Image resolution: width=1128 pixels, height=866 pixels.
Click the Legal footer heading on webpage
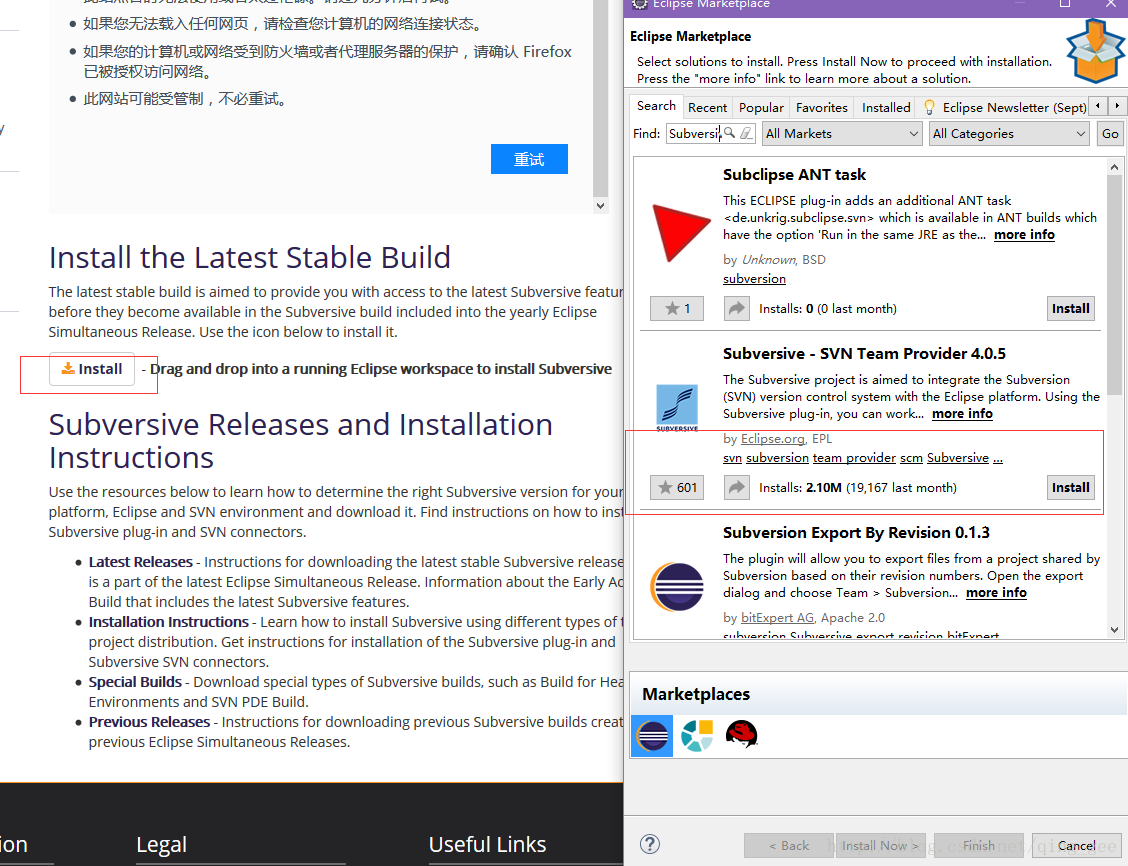coord(161,844)
